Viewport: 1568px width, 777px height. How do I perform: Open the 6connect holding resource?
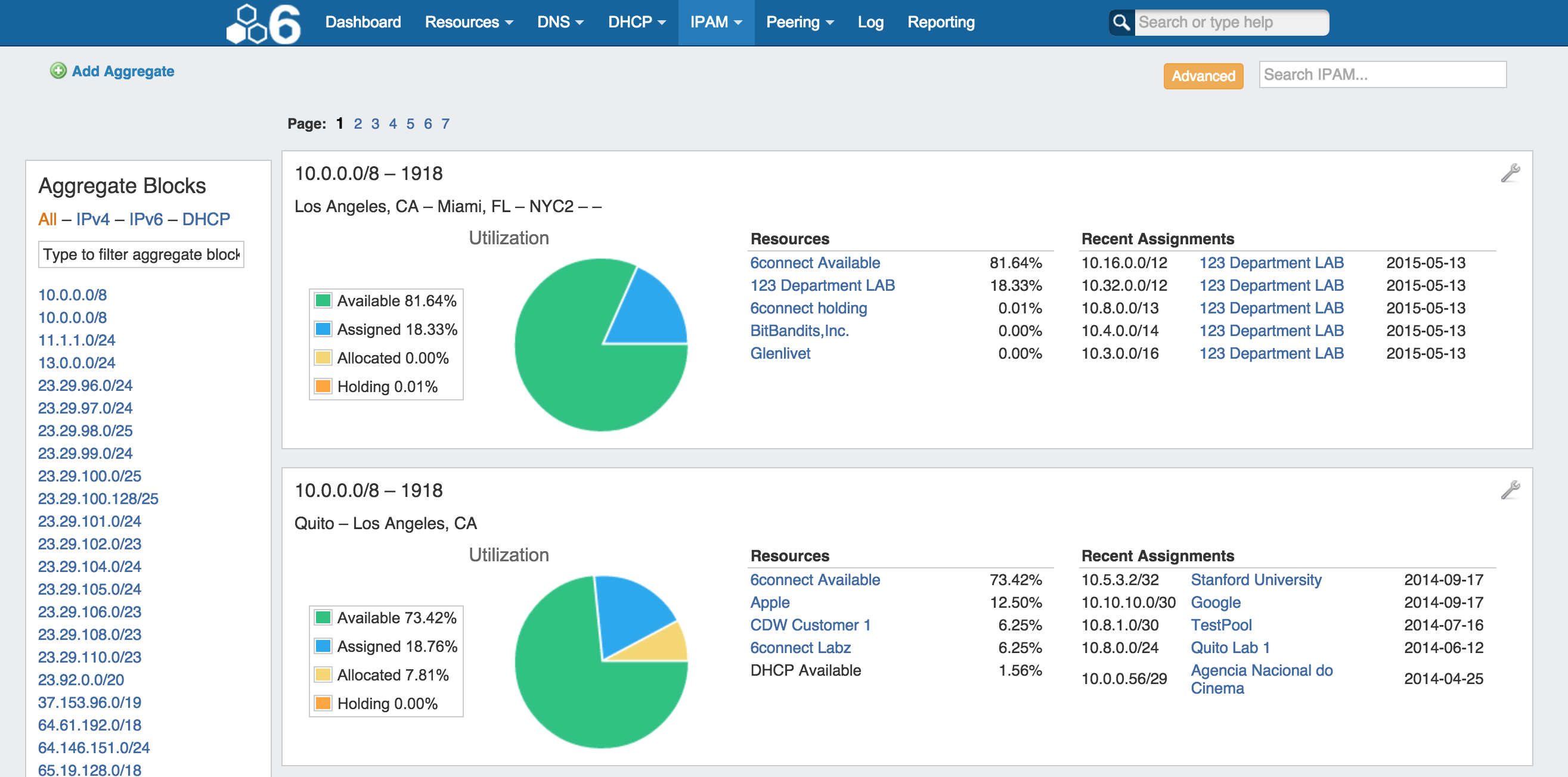click(x=808, y=308)
